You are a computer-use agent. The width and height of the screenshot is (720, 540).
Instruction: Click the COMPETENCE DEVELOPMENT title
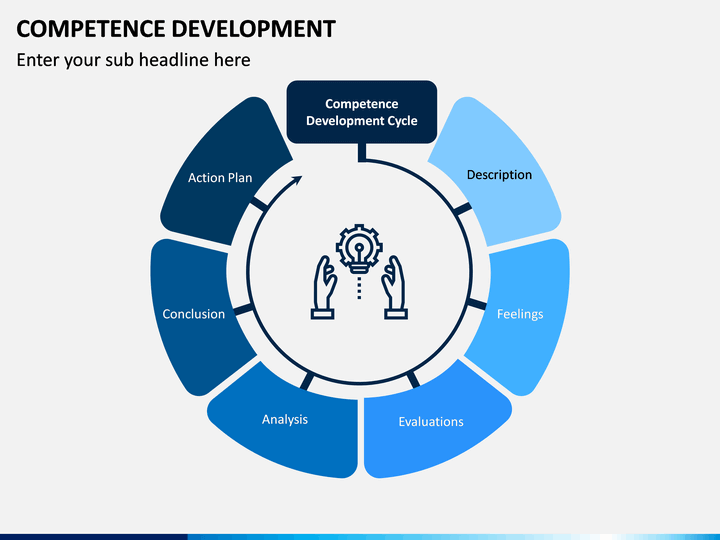[176, 29]
